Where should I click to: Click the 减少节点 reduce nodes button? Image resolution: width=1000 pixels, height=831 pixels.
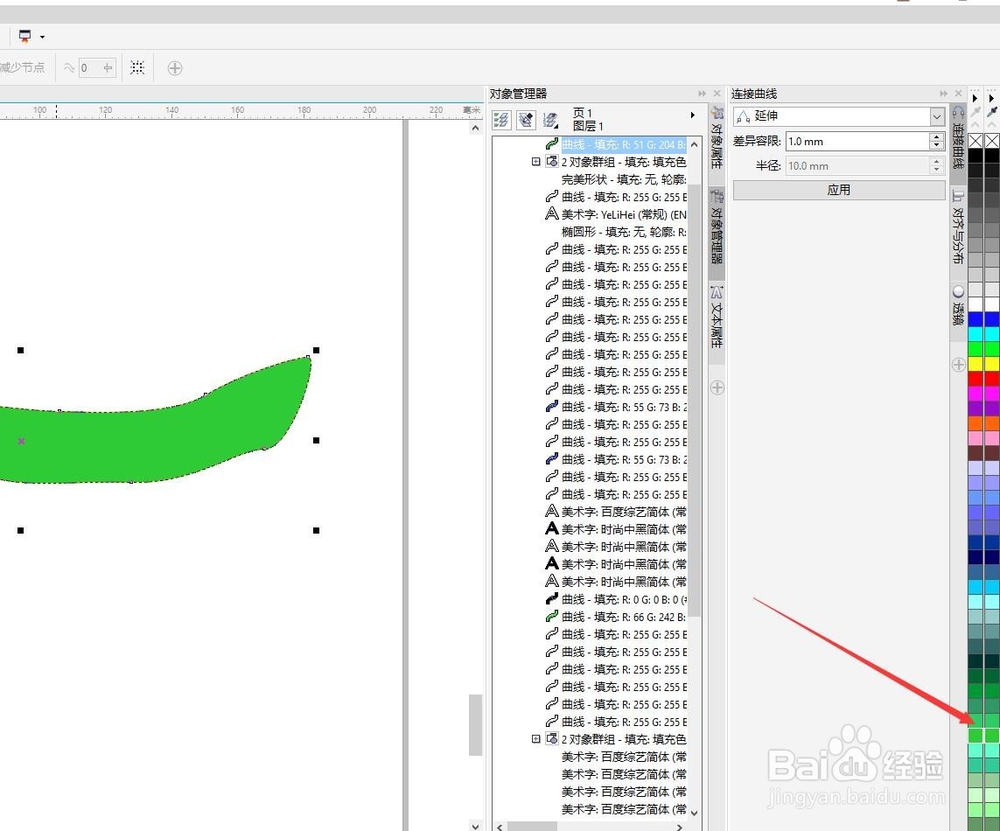22,67
